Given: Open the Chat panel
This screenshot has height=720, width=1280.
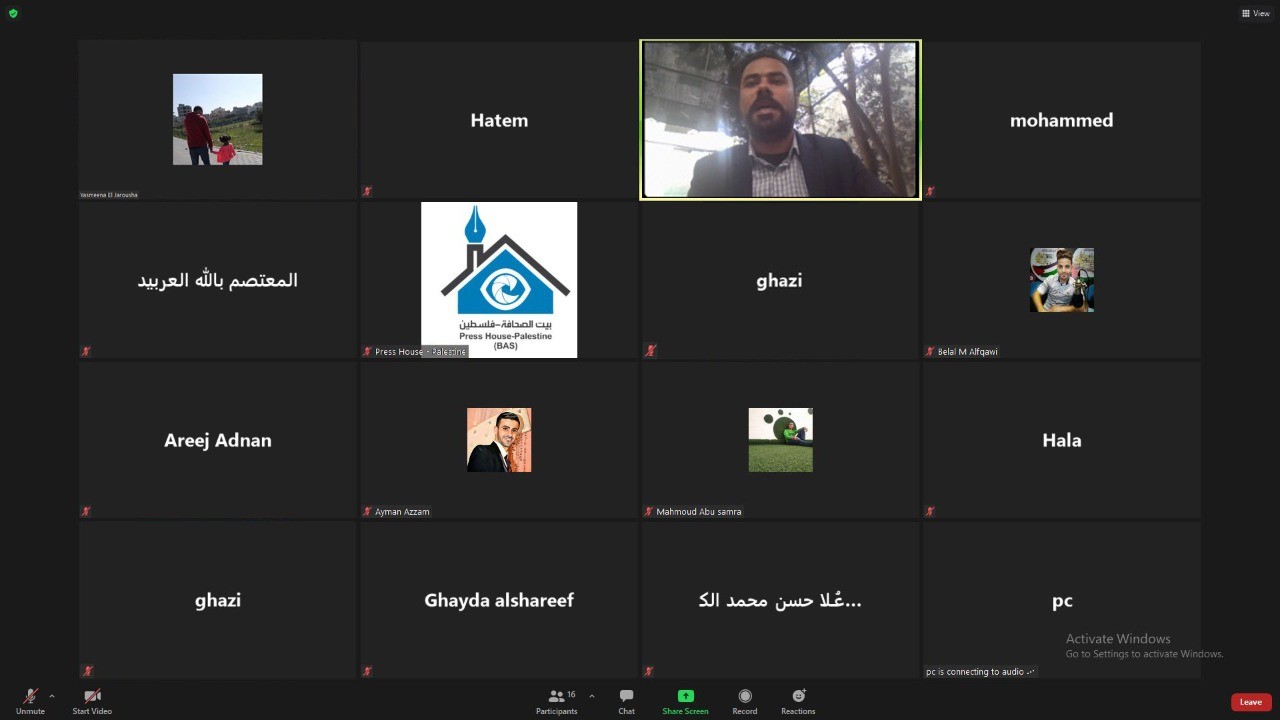Looking at the screenshot, I should [x=626, y=697].
